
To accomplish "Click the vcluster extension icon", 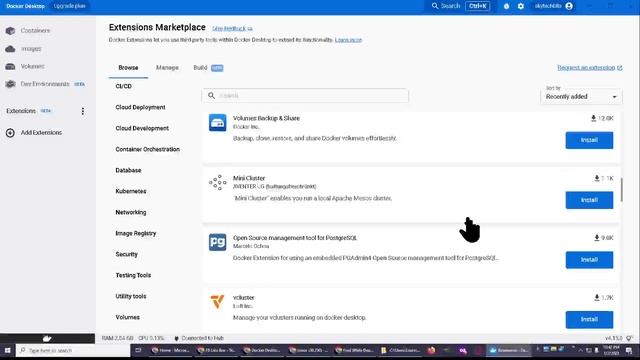I will [x=218, y=302].
